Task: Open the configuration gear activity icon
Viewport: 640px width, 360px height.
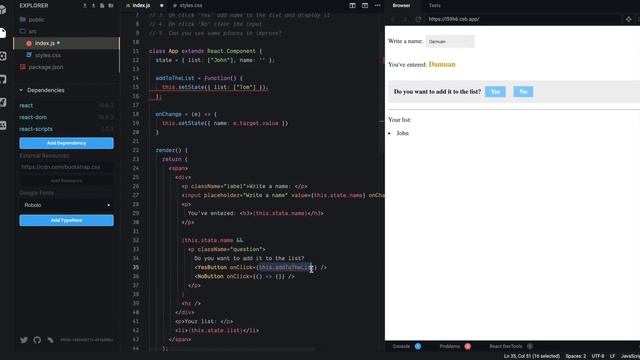Action: [x=3, y=56]
